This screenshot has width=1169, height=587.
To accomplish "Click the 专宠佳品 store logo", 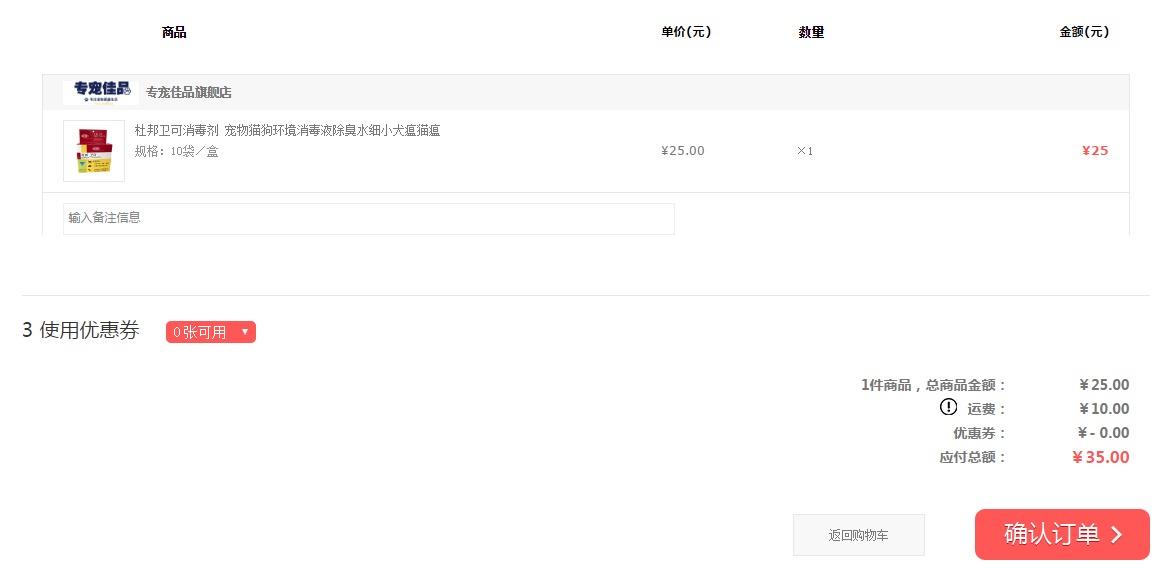I will click(x=101, y=92).
